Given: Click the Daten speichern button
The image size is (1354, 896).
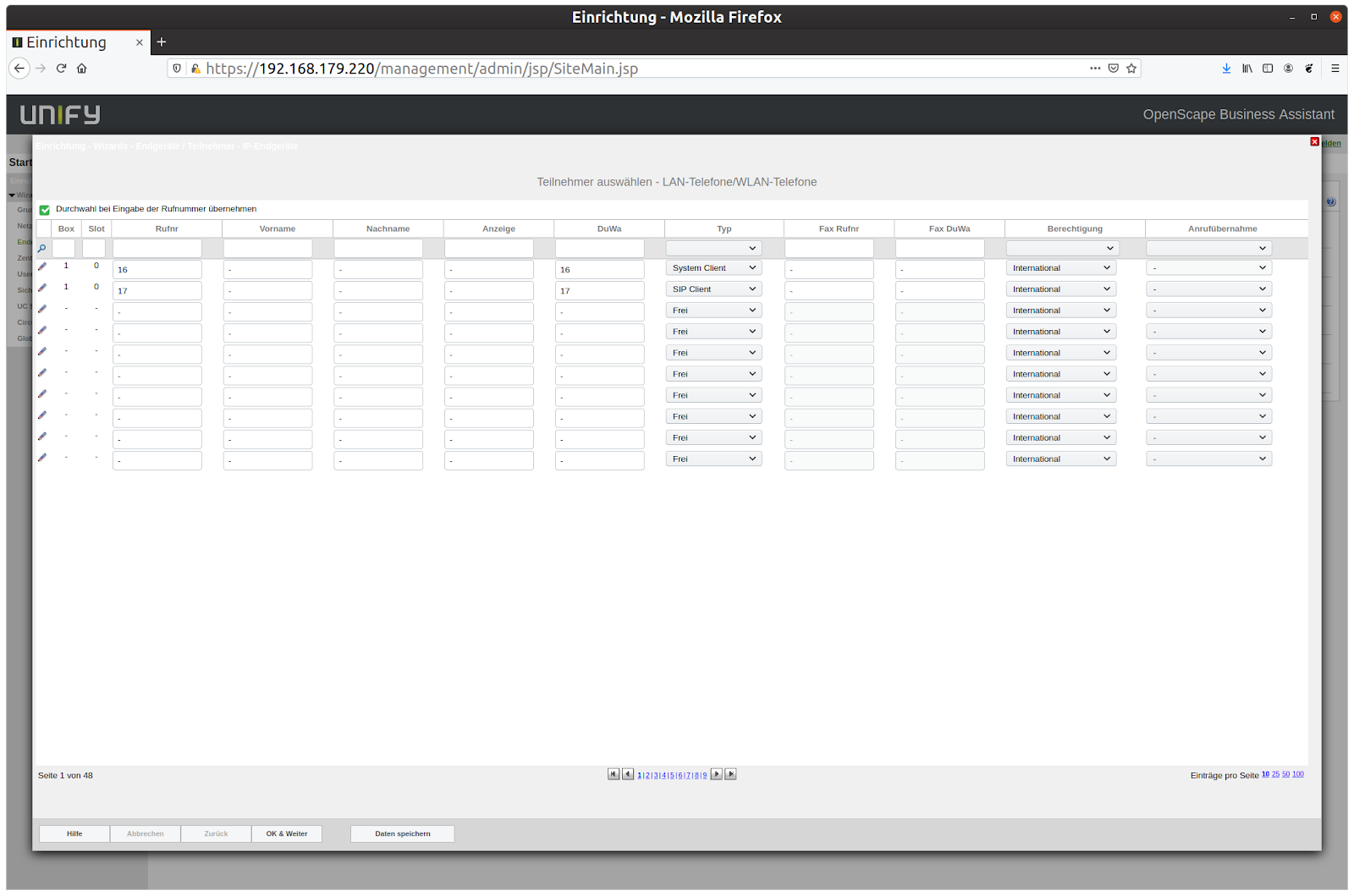Looking at the screenshot, I should (403, 834).
